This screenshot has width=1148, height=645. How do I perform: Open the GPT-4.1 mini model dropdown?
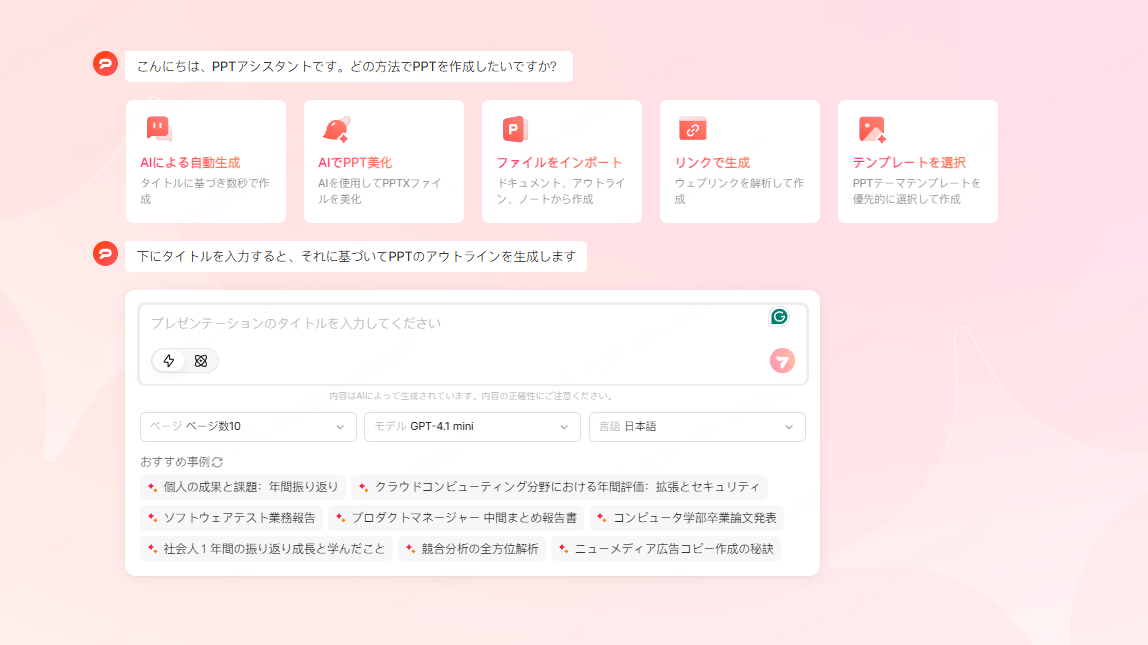pyautogui.click(x=472, y=427)
